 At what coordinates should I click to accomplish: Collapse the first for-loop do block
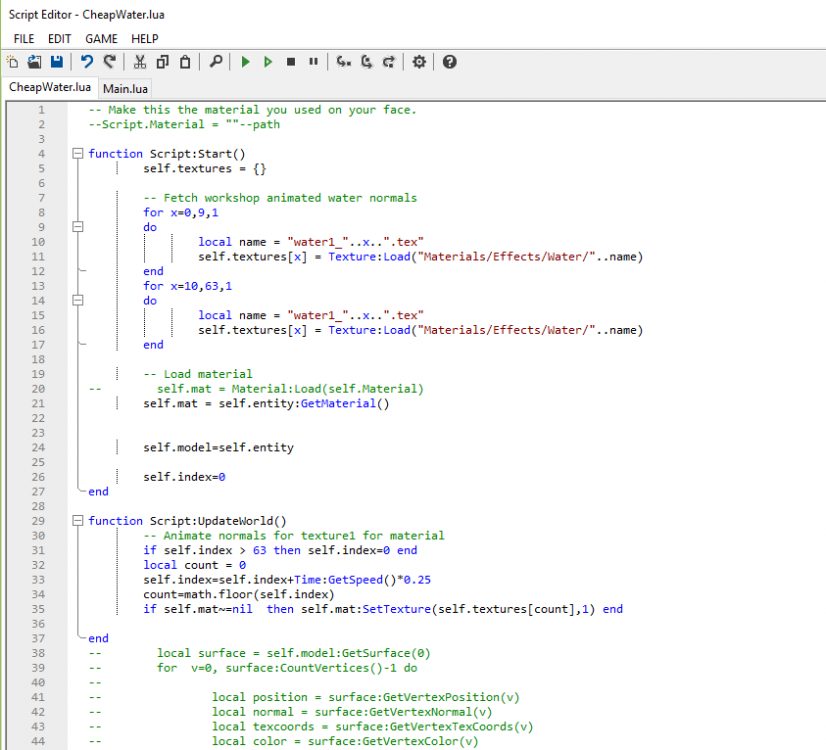pos(78,227)
